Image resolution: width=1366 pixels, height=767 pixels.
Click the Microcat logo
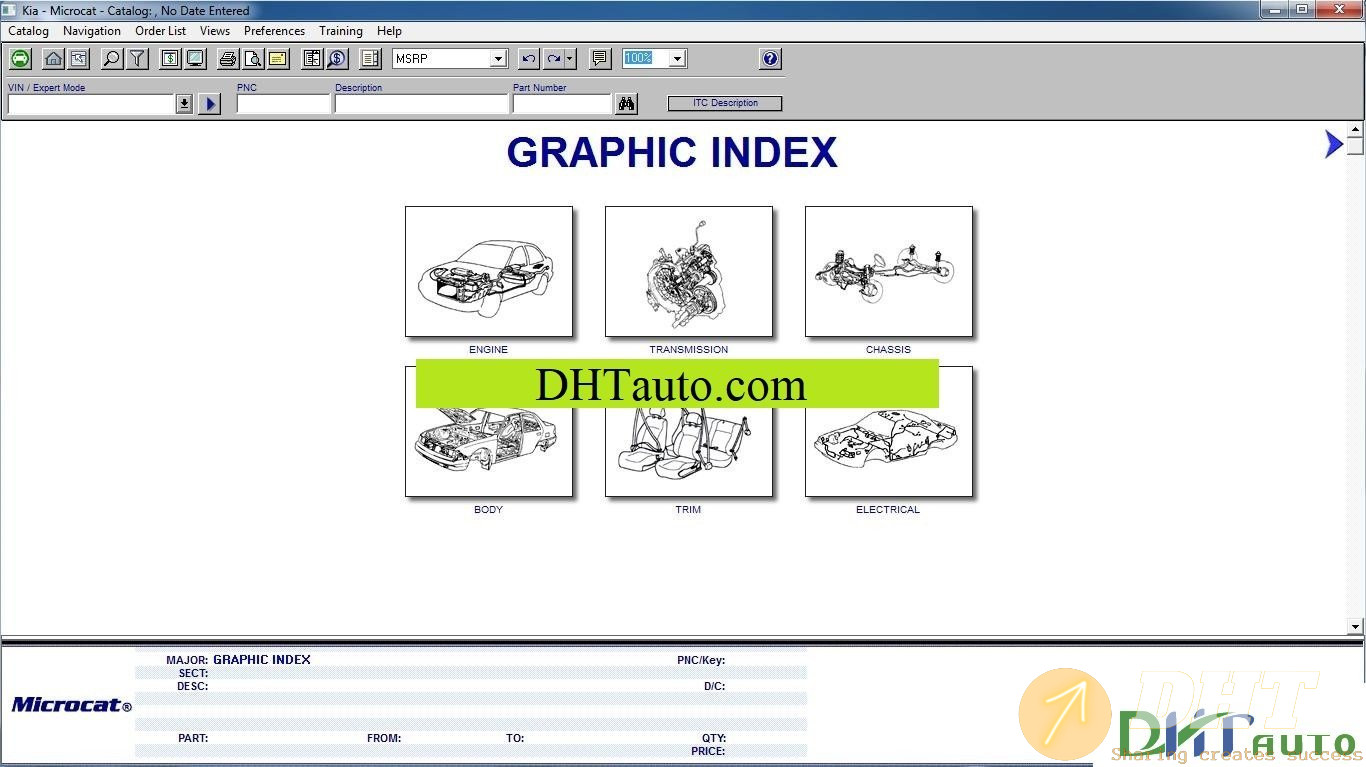[x=71, y=705]
